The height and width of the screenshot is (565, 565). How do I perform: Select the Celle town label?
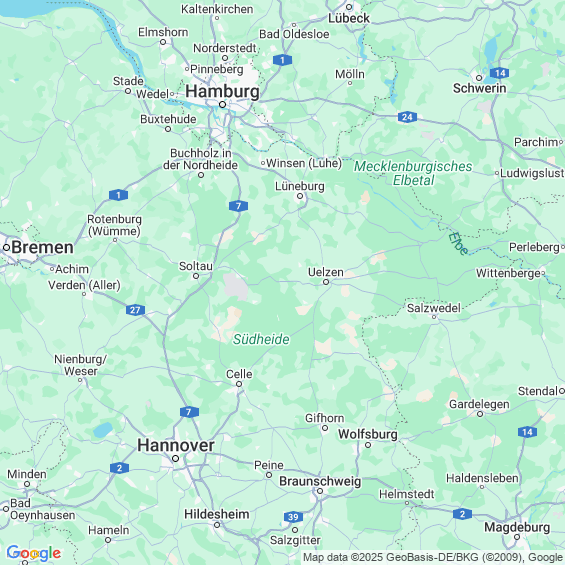tap(239, 374)
